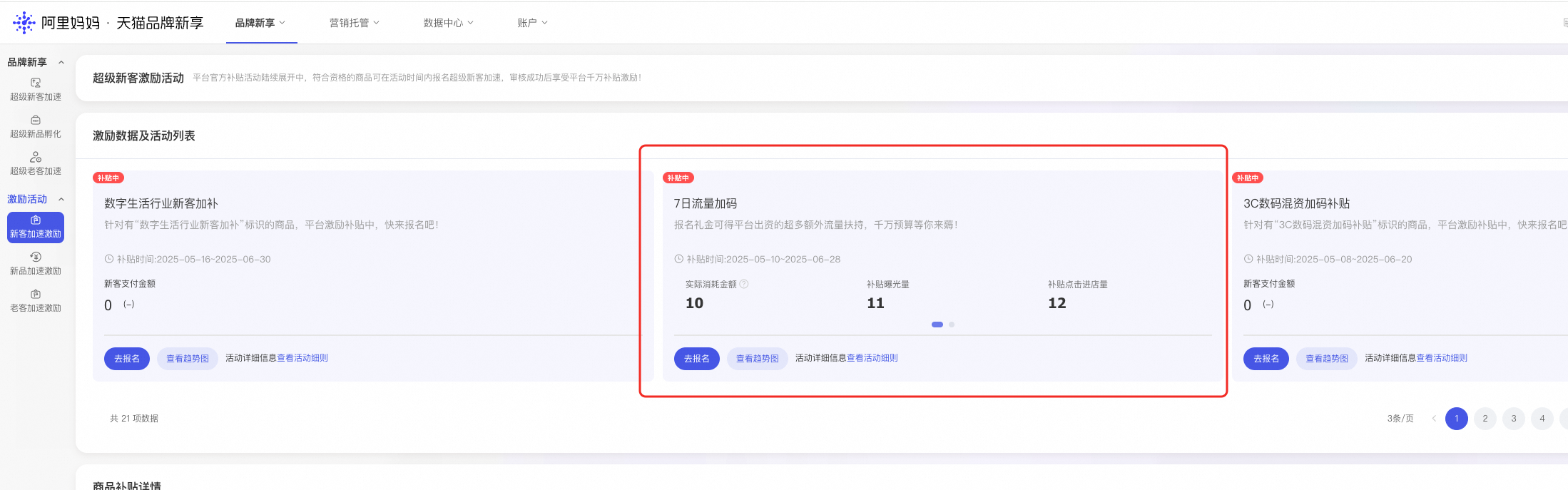Open the 账户 top menu
Viewport: 1568px width, 490px height.
tap(533, 23)
